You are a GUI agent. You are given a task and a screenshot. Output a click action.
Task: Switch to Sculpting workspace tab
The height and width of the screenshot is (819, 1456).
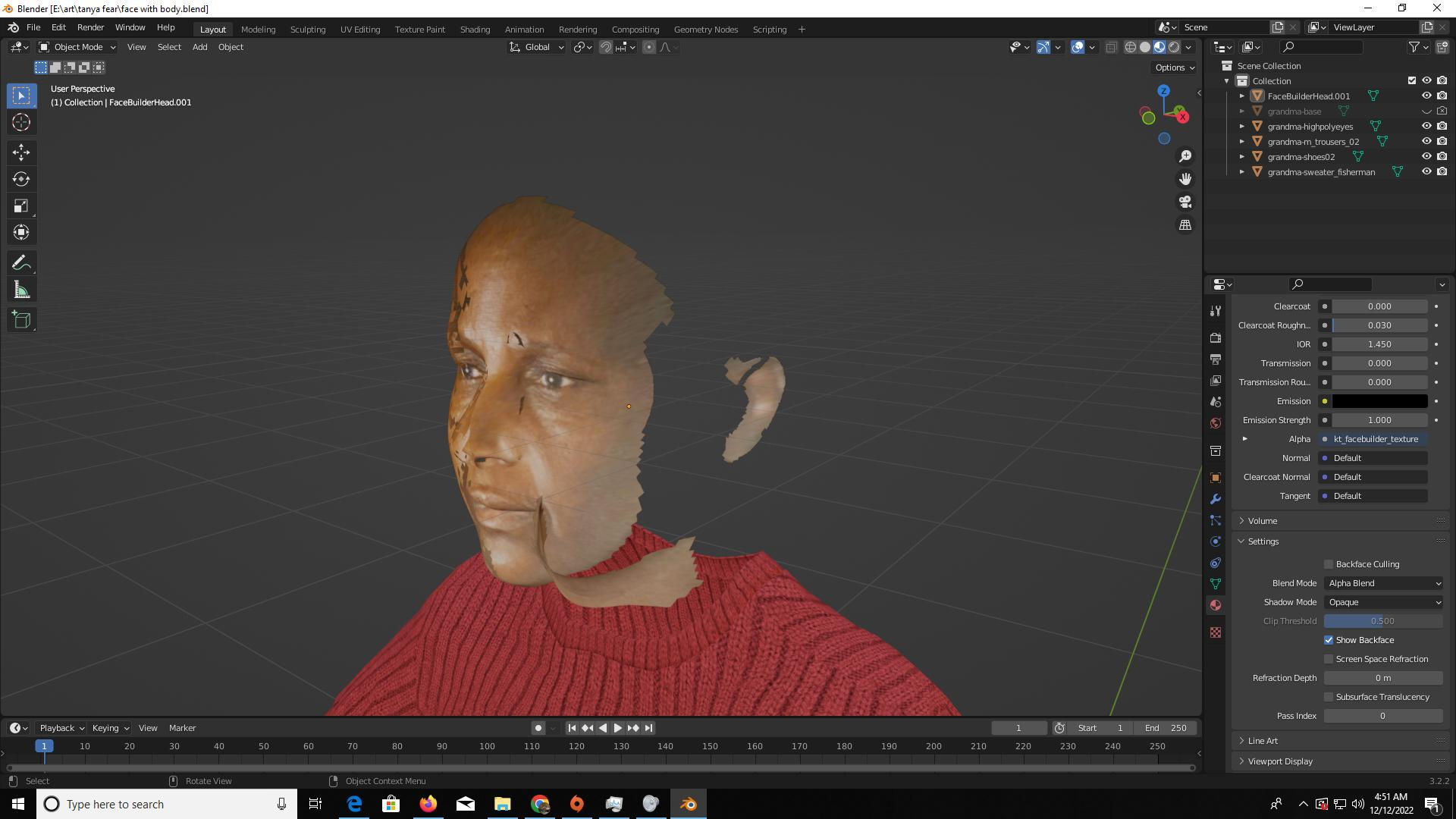308,29
